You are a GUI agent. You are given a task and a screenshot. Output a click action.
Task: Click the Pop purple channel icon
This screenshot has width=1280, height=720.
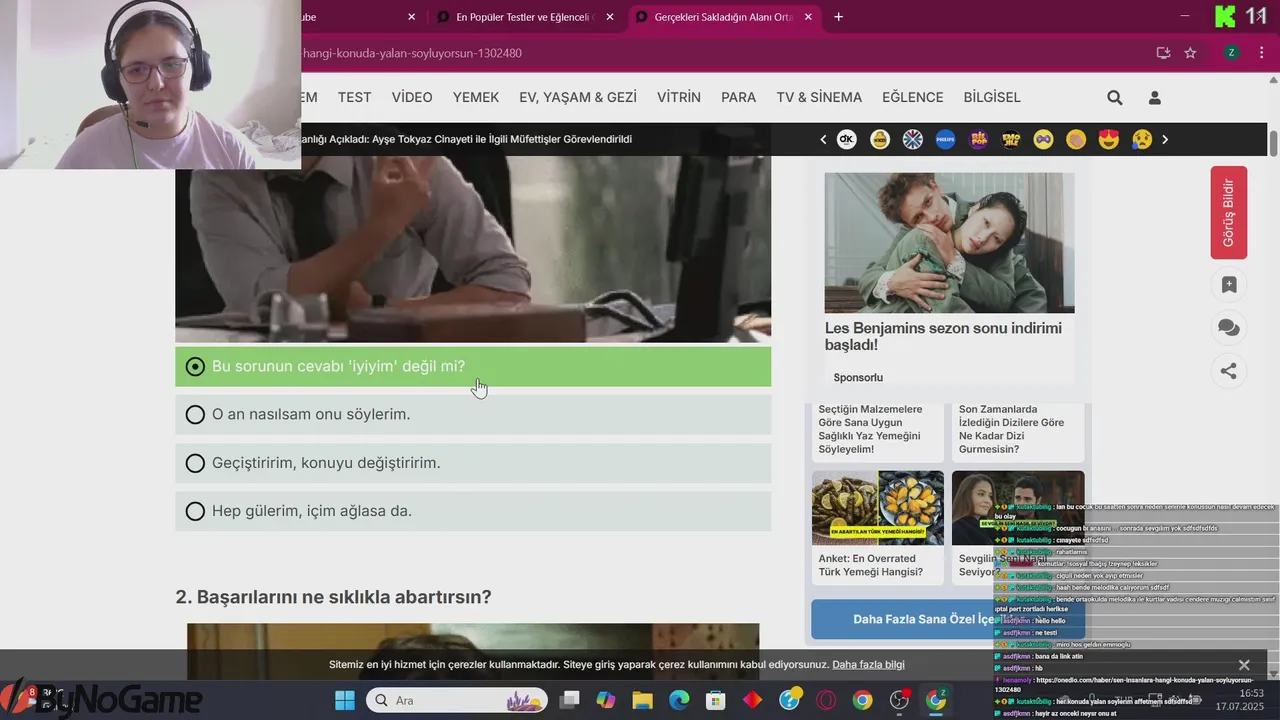(979, 140)
